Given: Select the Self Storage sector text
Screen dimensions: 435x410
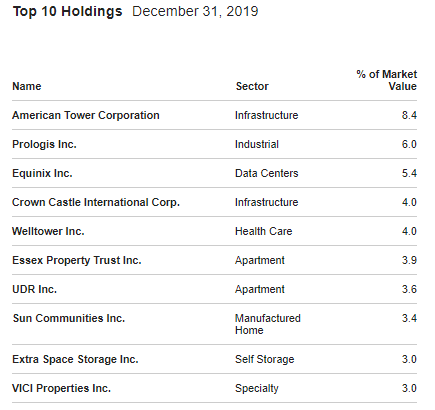Looking at the screenshot, I should 265,359.
